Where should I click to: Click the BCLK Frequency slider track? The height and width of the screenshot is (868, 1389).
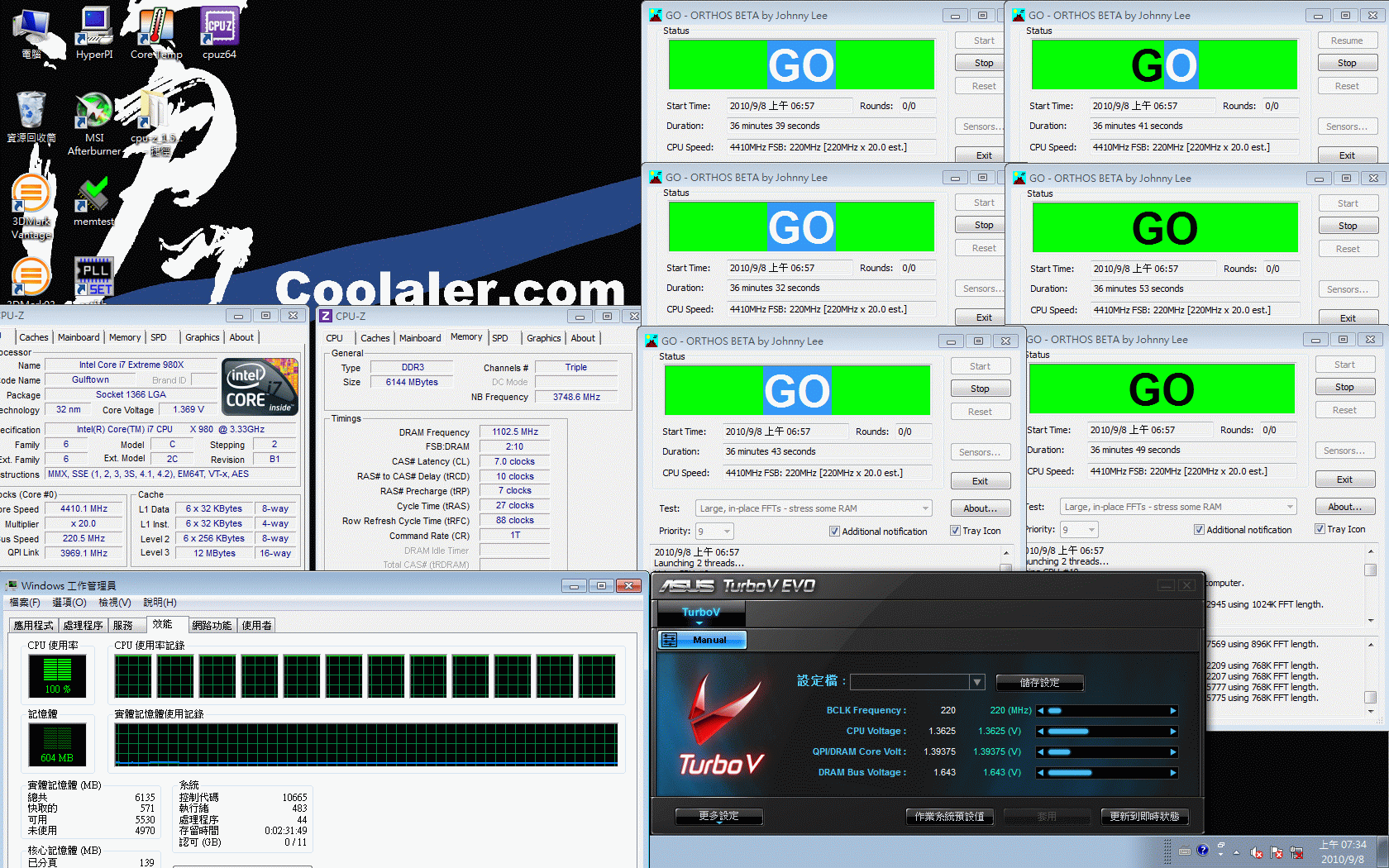tap(1106, 711)
